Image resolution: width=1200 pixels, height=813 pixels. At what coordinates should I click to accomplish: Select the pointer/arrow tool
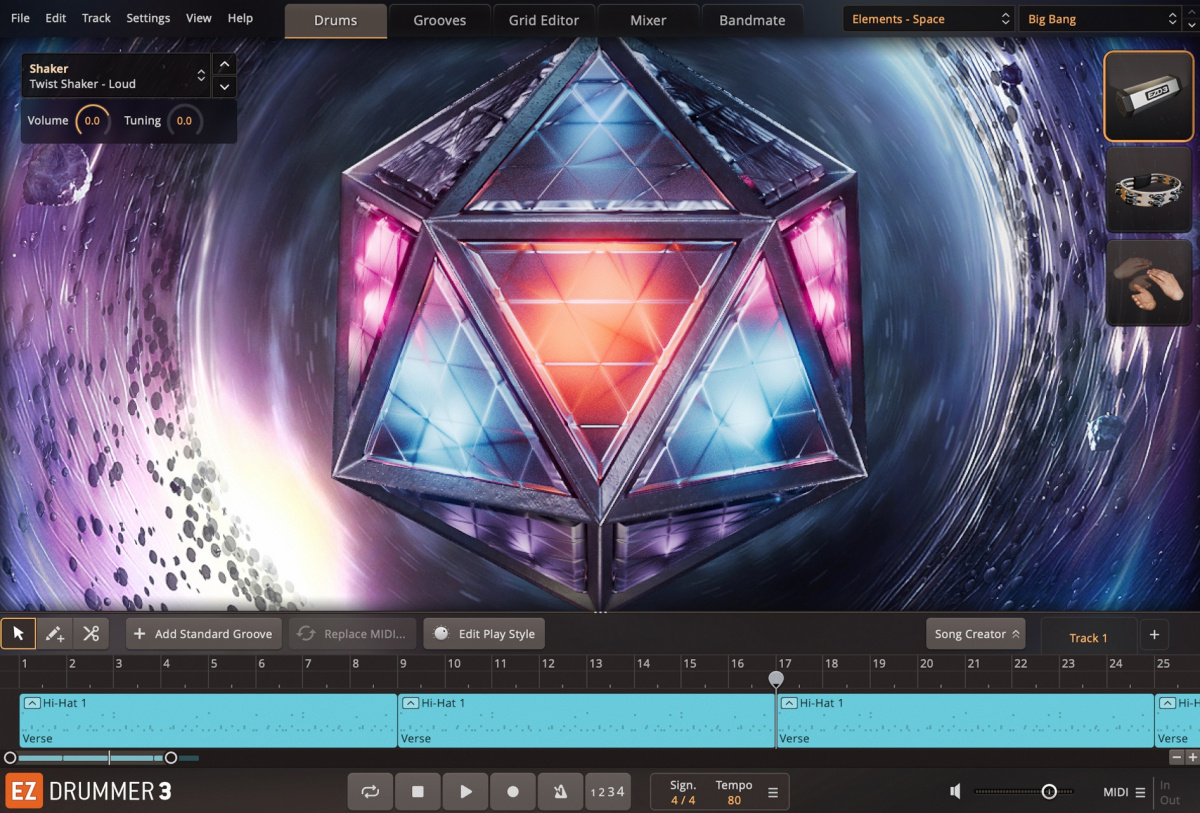pos(18,633)
